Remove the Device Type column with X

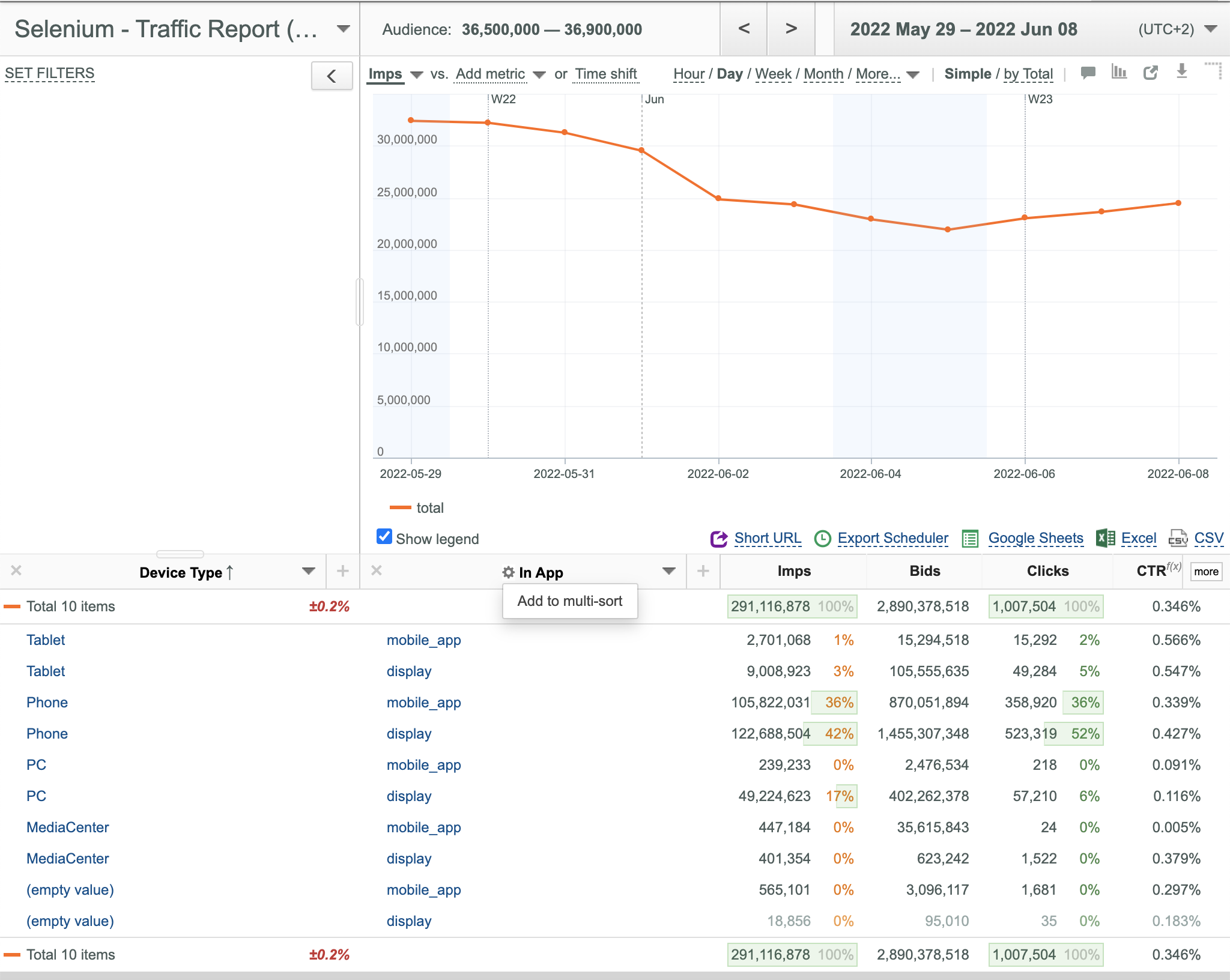(16, 570)
